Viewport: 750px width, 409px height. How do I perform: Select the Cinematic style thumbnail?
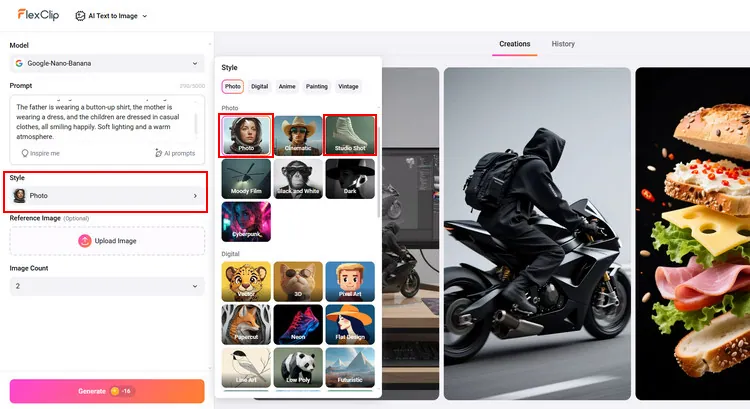point(298,136)
